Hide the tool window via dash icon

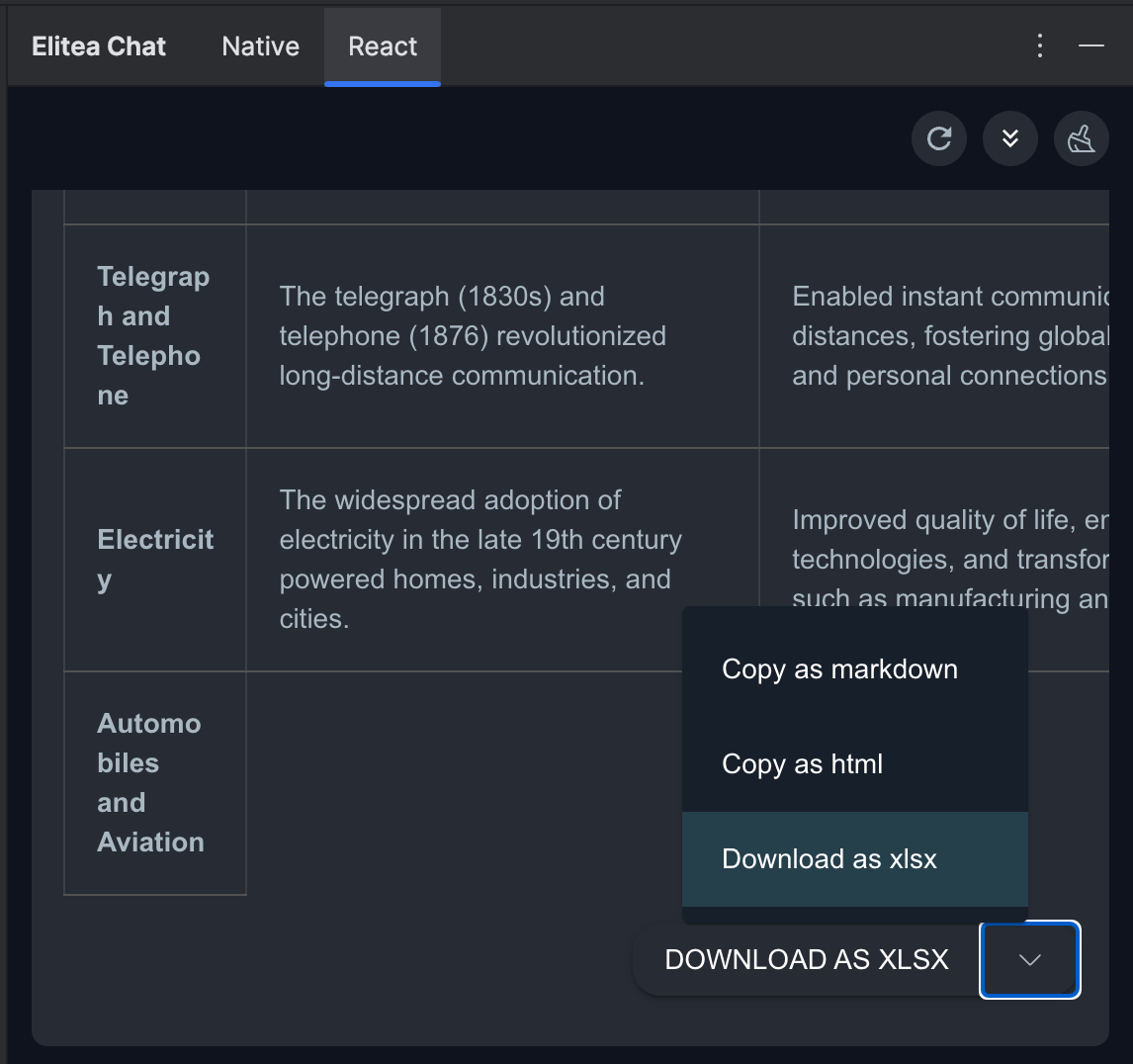pos(1091,45)
